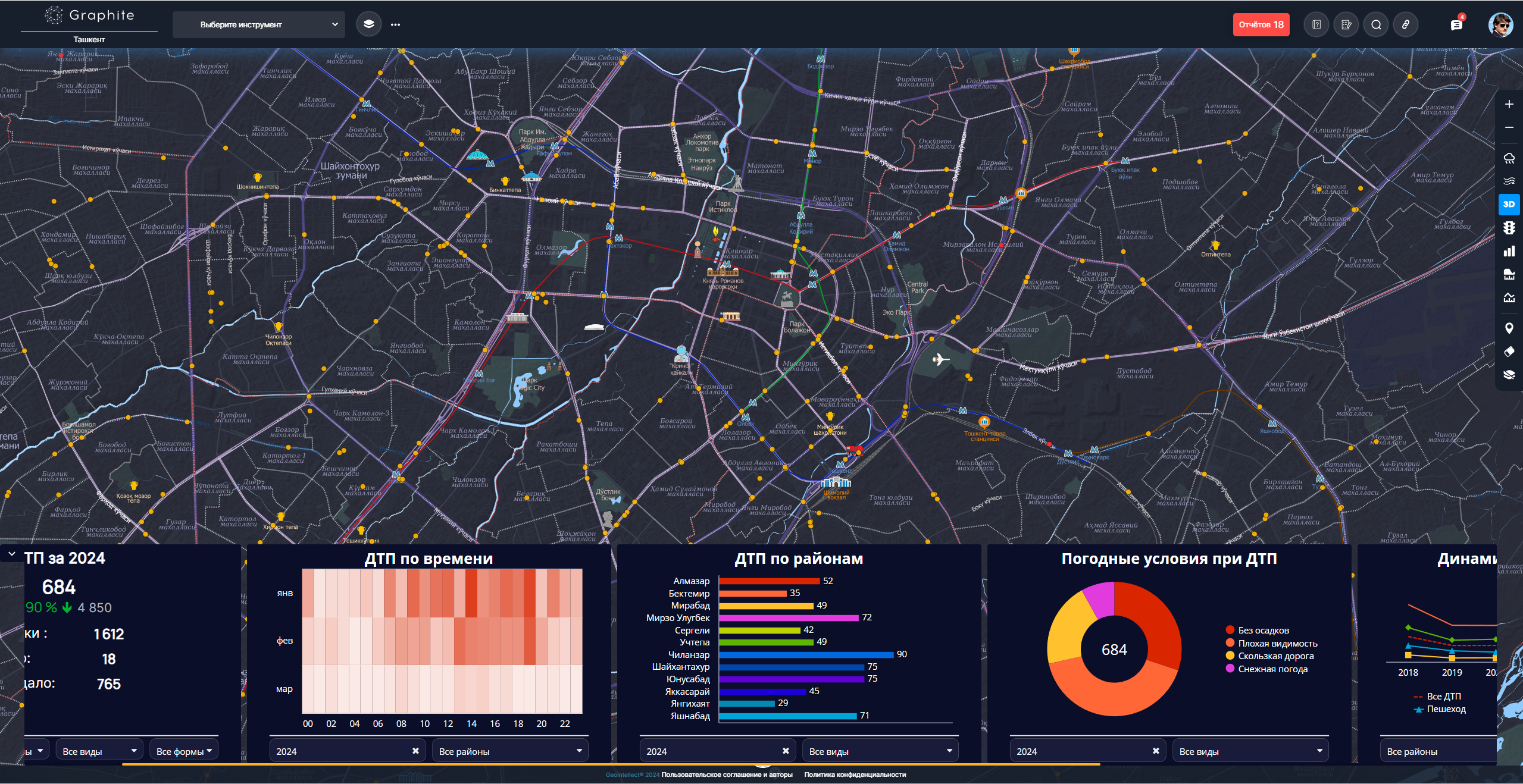This screenshot has height=784, width=1523.
Task: Toggle 'Плохая видимость' legend item
Action: point(1271,643)
